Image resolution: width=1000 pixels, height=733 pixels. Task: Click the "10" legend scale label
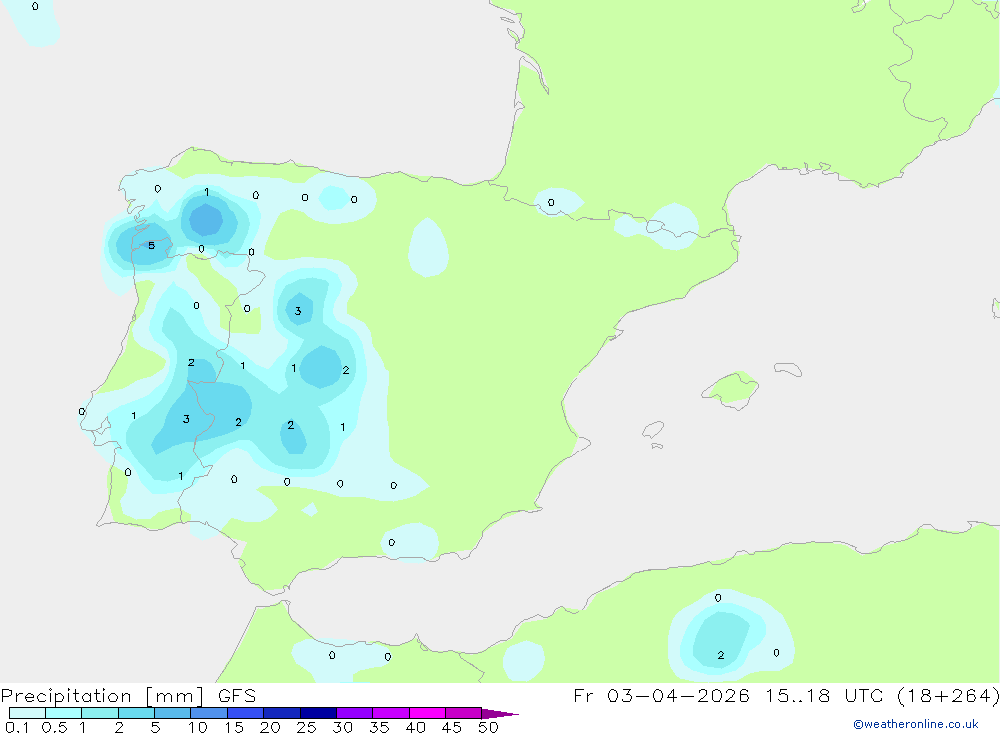point(198,727)
